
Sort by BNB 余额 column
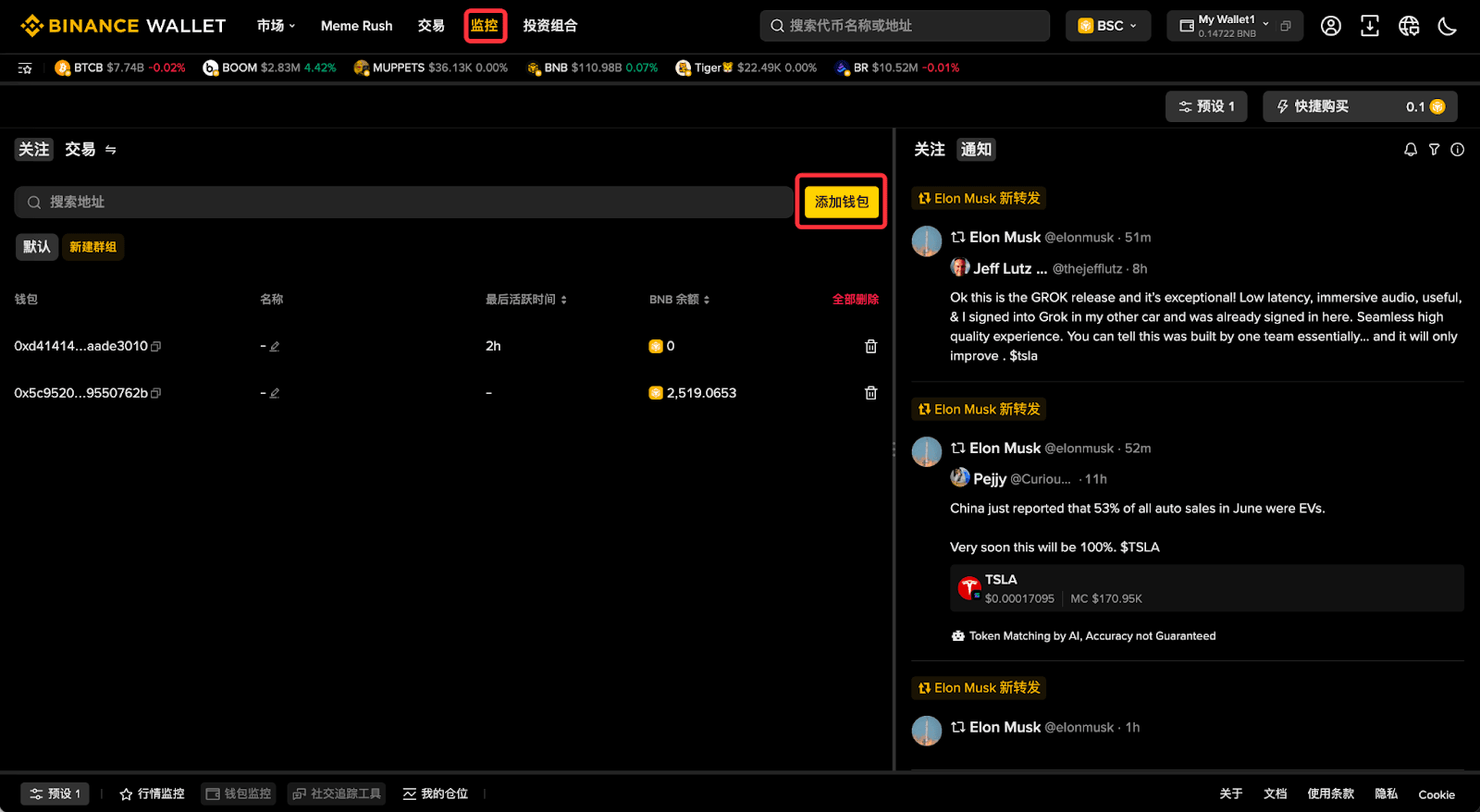pos(680,300)
